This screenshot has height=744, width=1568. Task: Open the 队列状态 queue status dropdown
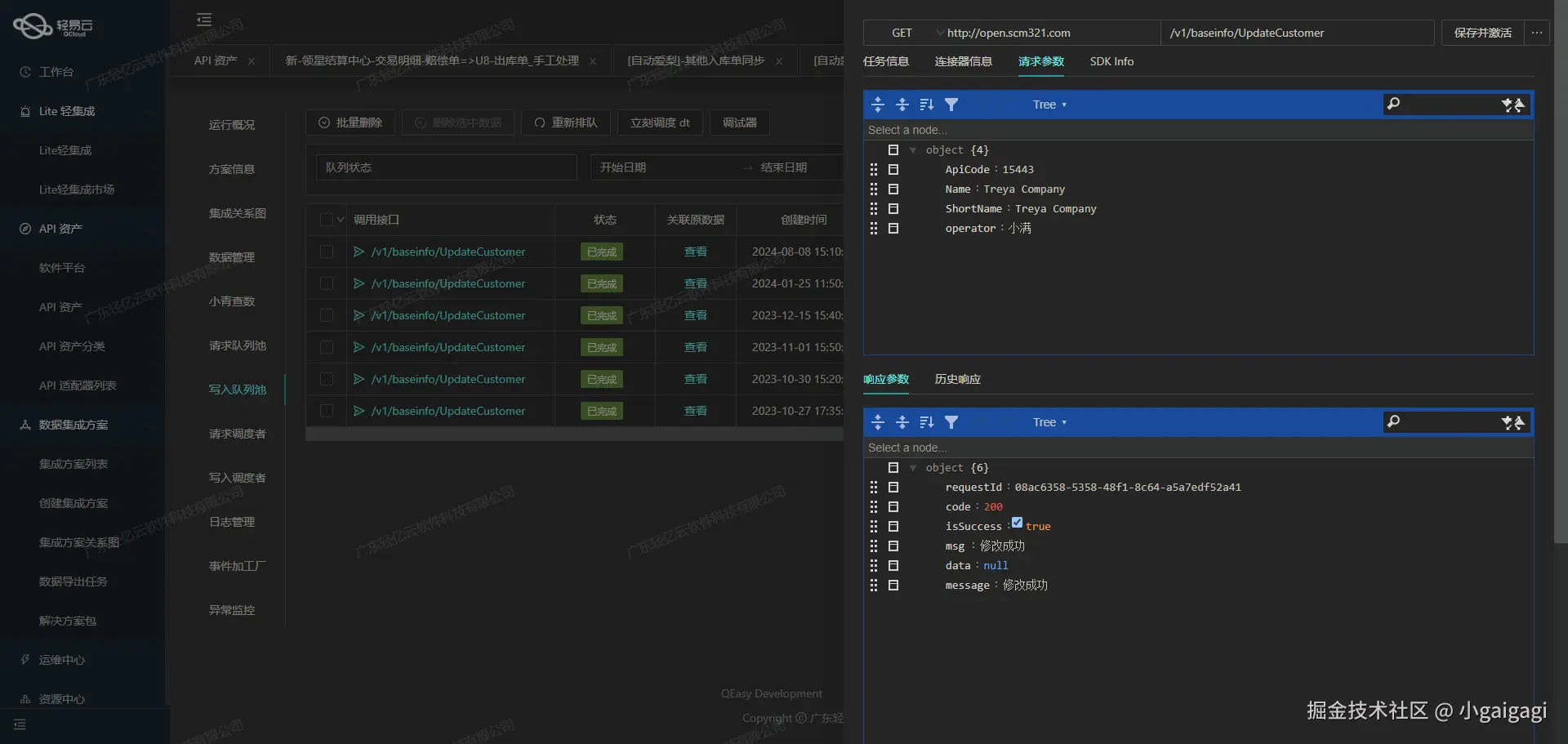[x=447, y=167]
